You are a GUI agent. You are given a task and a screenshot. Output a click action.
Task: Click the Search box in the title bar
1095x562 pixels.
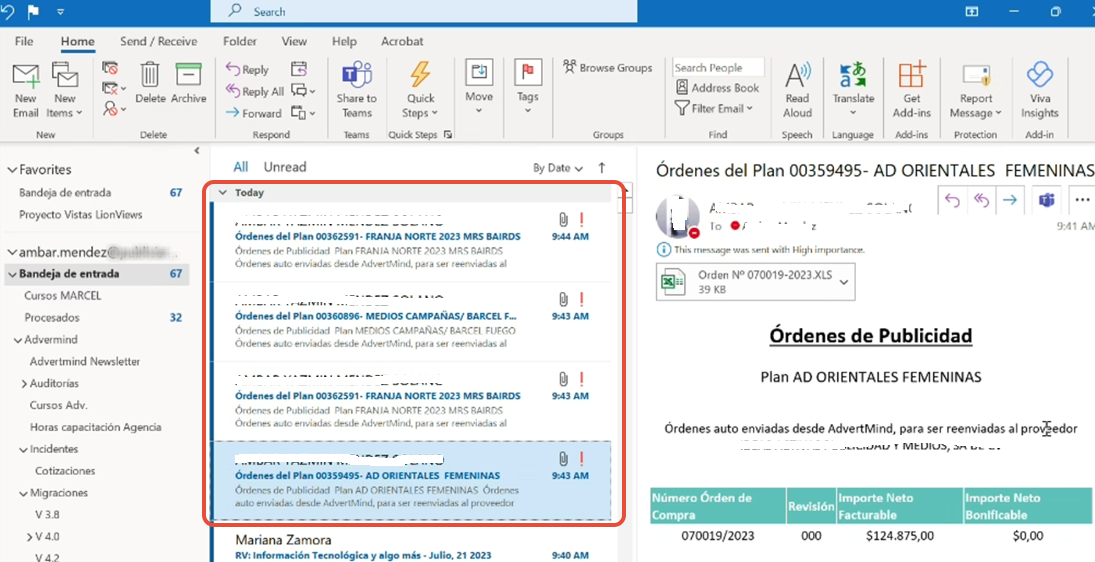pyautogui.click(x=424, y=11)
